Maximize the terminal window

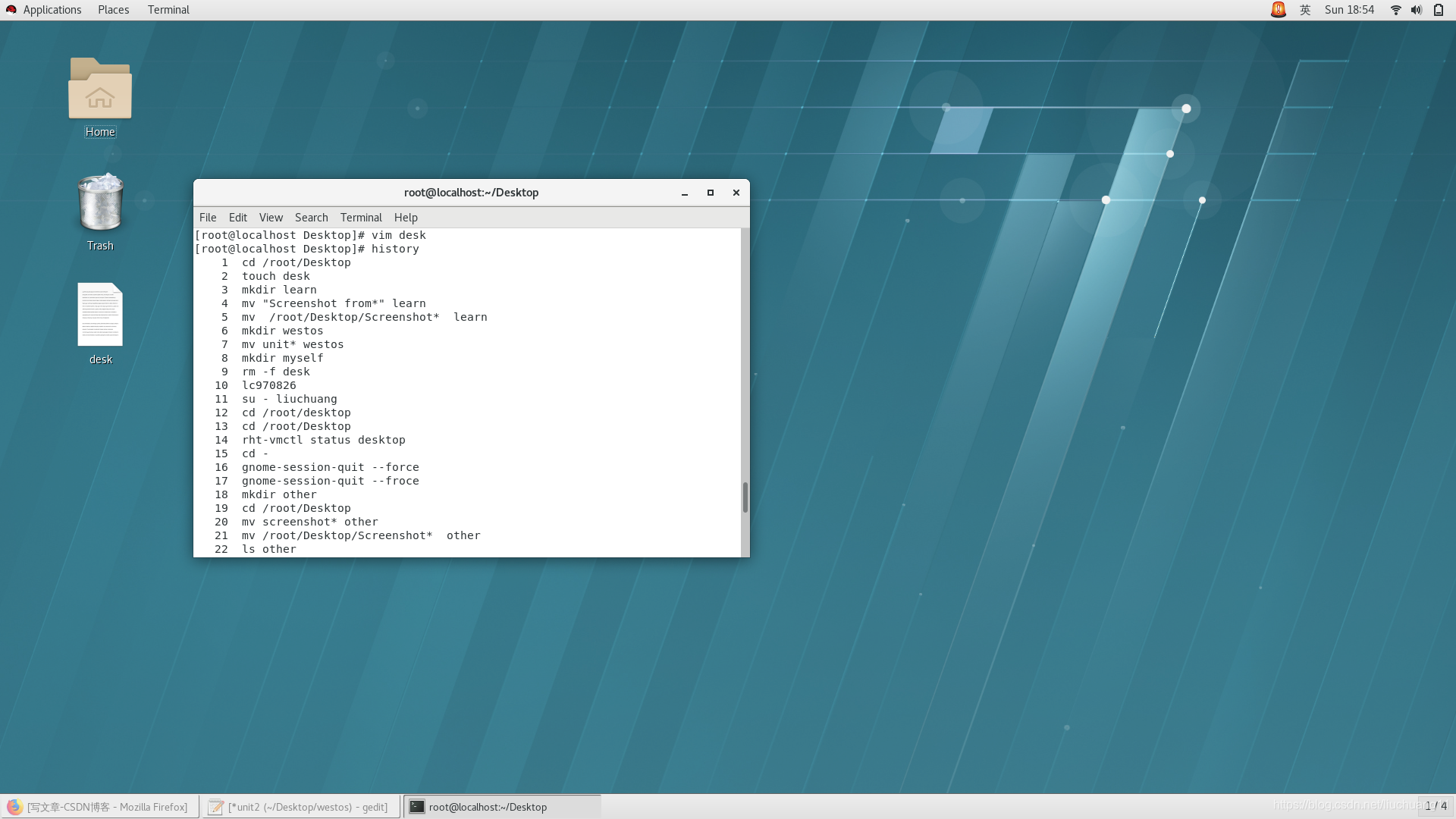711,193
